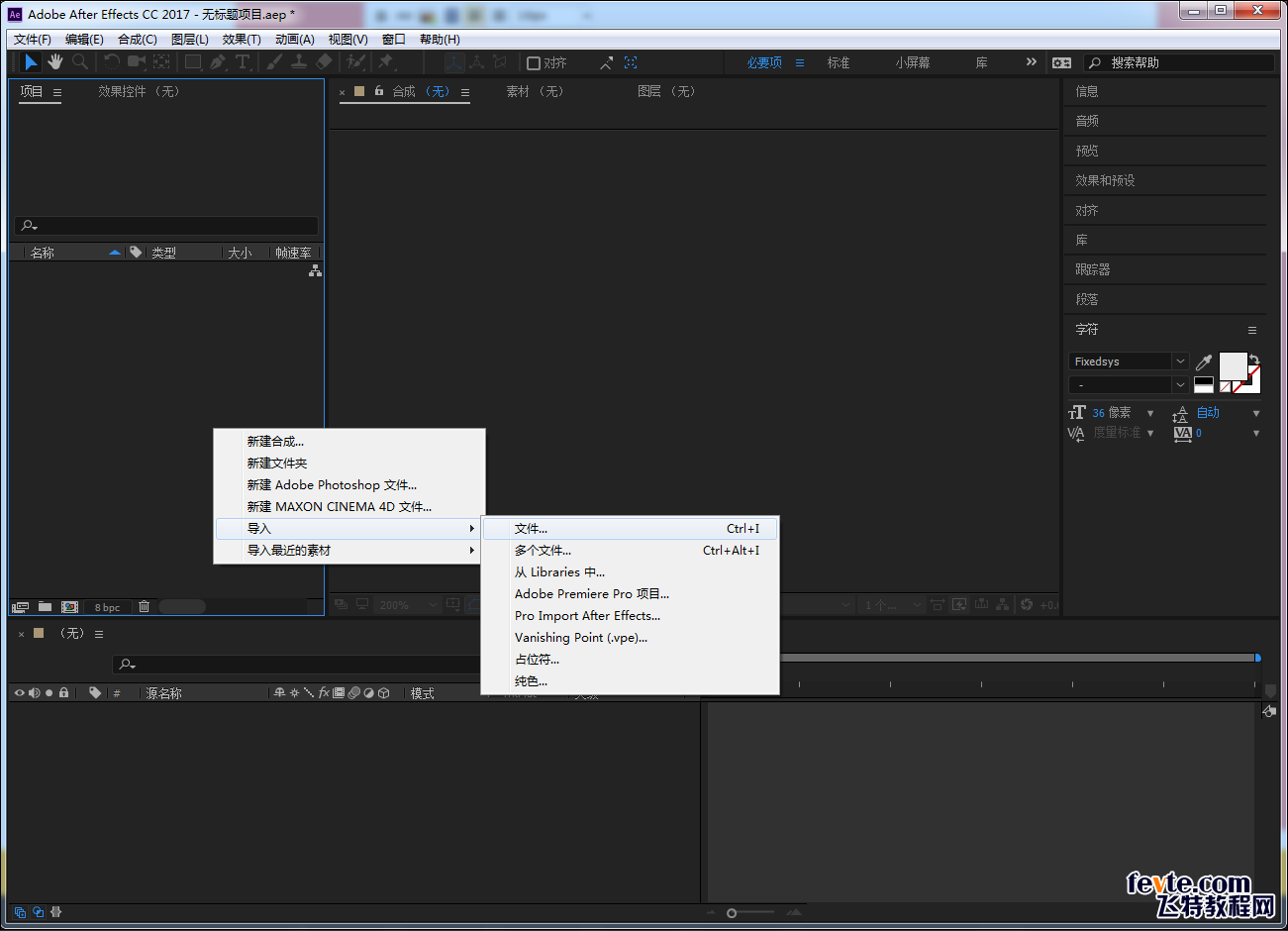1288x931 pixels.
Task: Choose 文件... Ctrl+I import option
Action: point(631,529)
